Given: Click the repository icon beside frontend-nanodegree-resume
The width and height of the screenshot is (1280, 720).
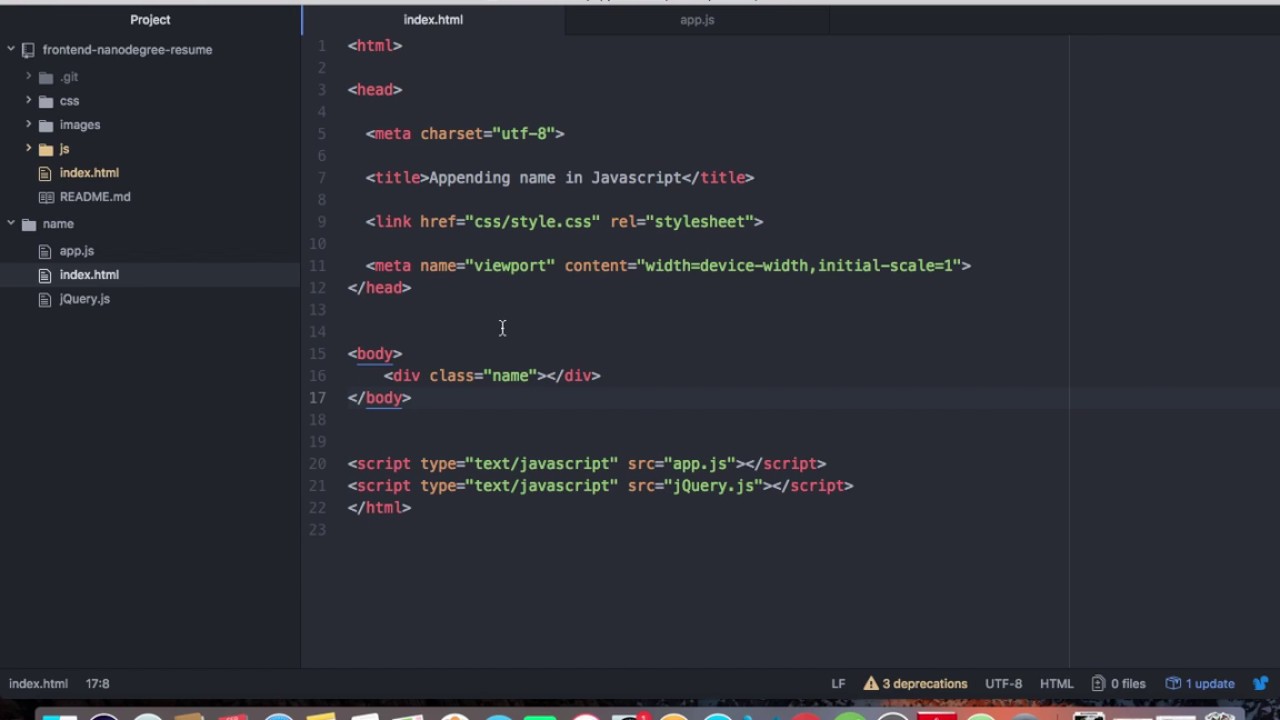Looking at the screenshot, I should click(28, 50).
